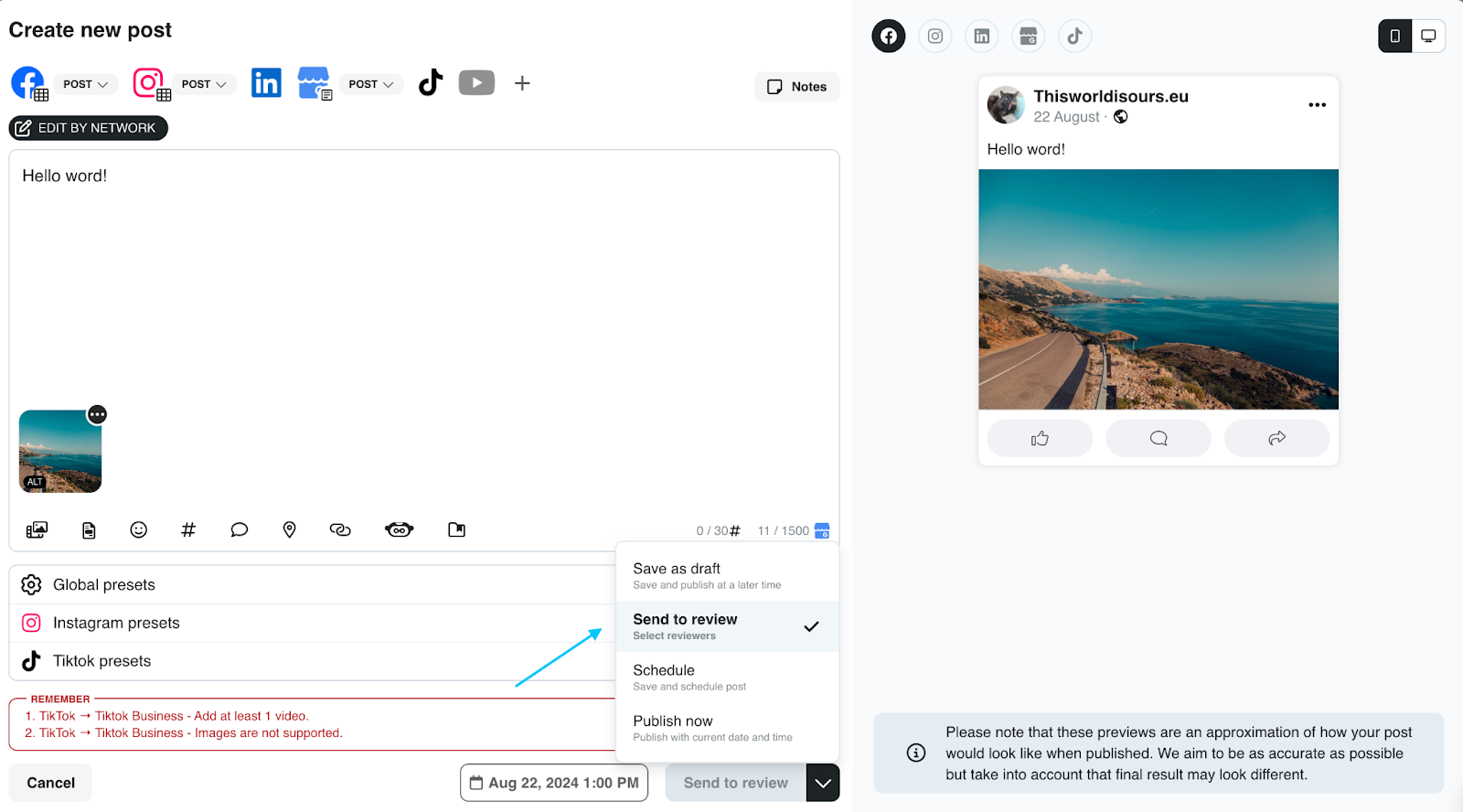
Task: Add another network with plus icon
Action: click(x=522, y=83)
